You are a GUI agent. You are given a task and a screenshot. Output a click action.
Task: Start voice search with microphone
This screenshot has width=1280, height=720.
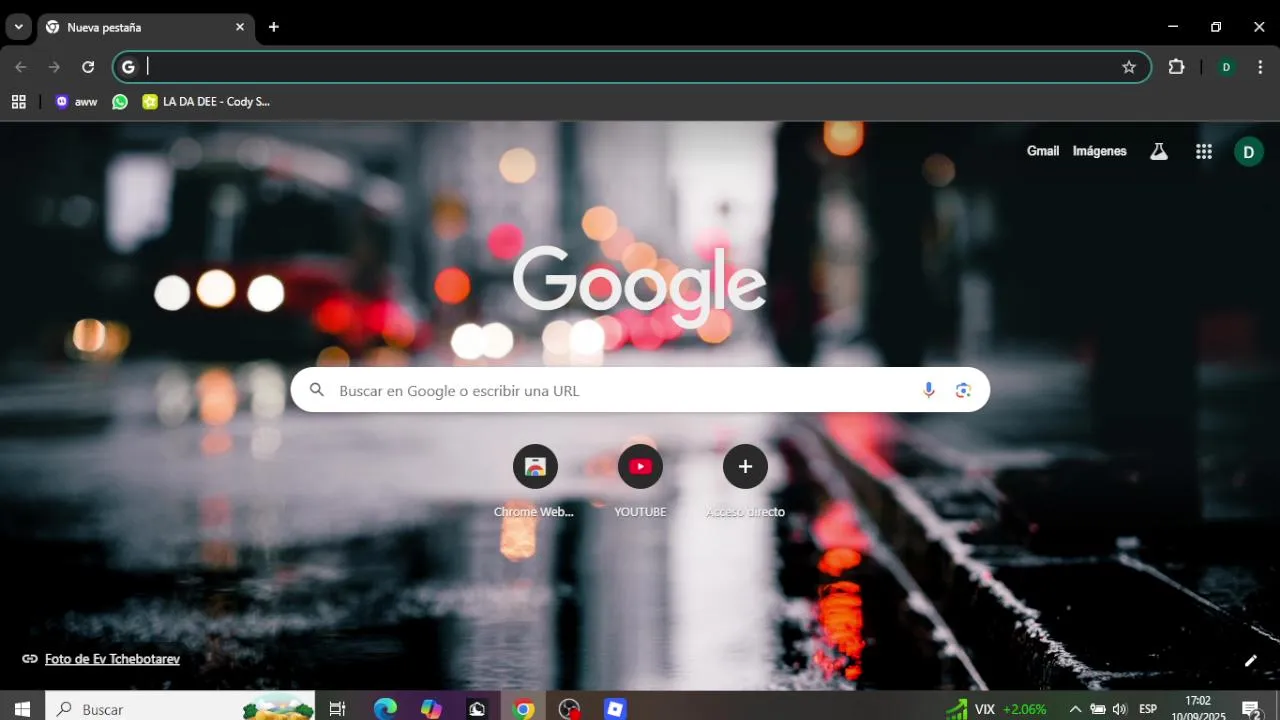pos(929,390)
